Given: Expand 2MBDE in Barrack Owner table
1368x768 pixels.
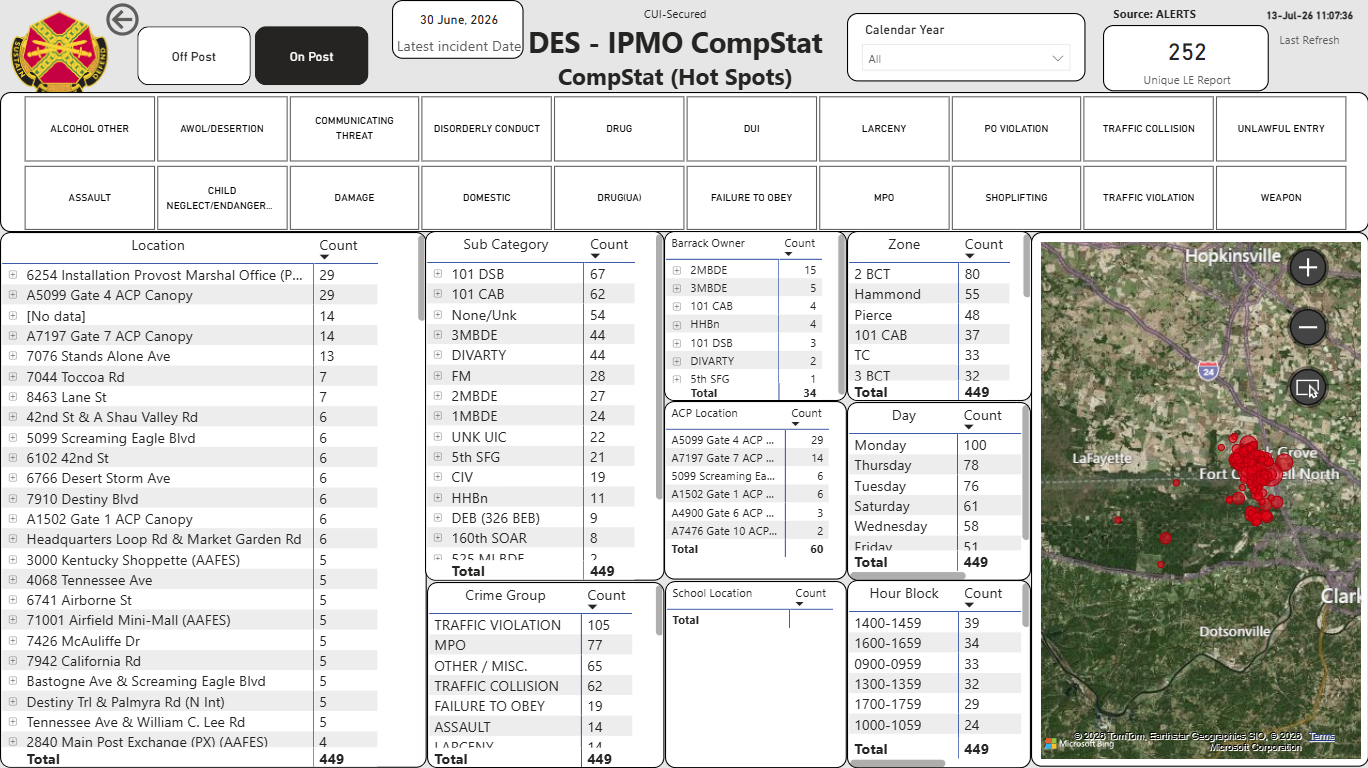Looking at the screenshot, I should 677,270.
